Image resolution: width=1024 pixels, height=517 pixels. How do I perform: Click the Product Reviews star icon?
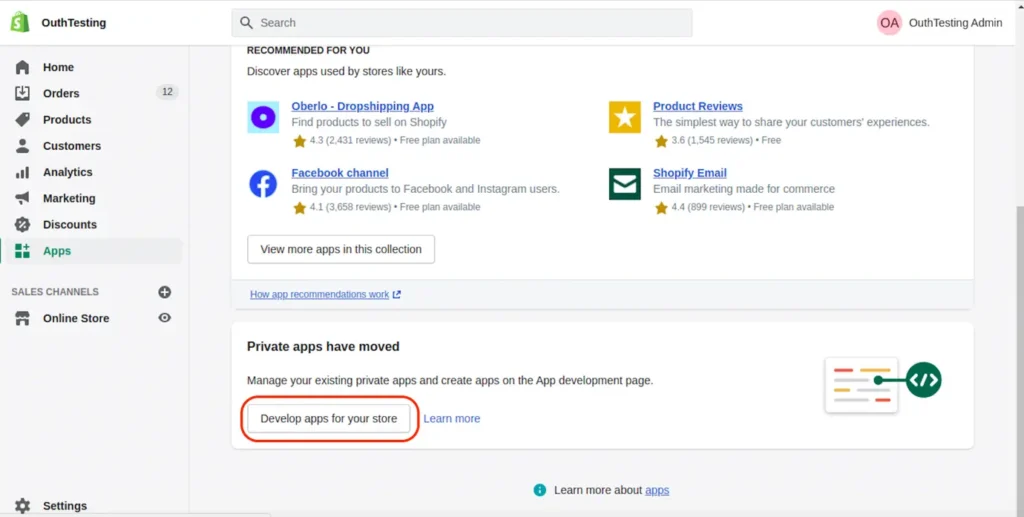pos(624,117)
